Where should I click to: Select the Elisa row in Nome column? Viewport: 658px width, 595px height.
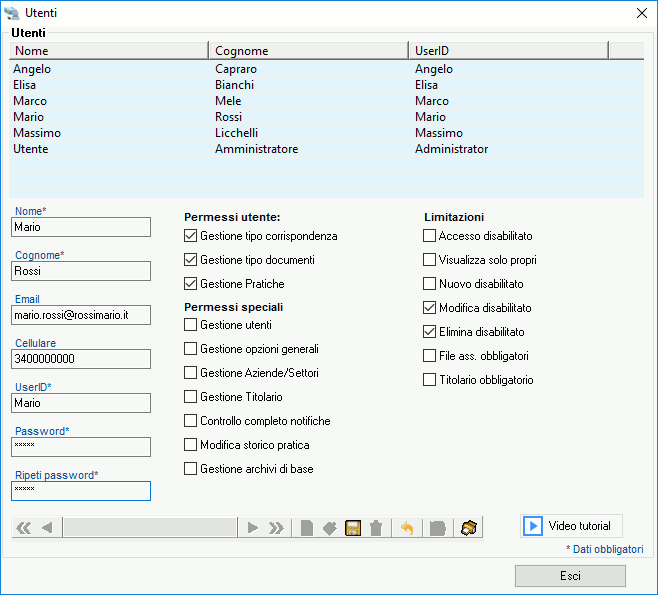(24, 85)
